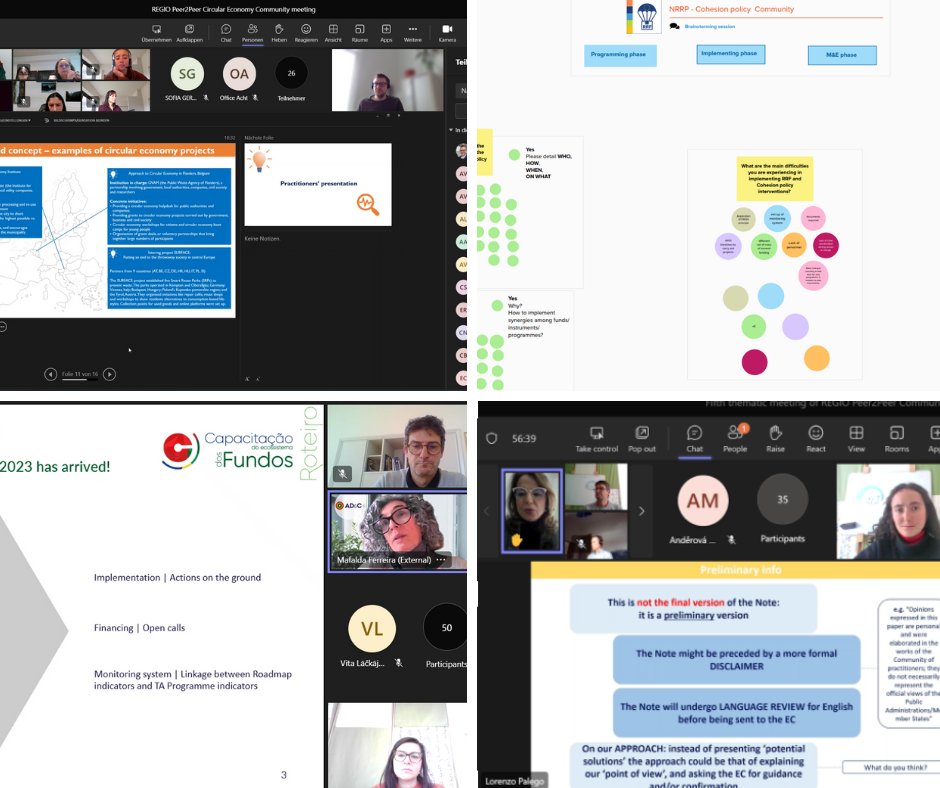Select the plain magenta circle on whiteboard
The image size is (940, 788).
click(x=754, y=362)
